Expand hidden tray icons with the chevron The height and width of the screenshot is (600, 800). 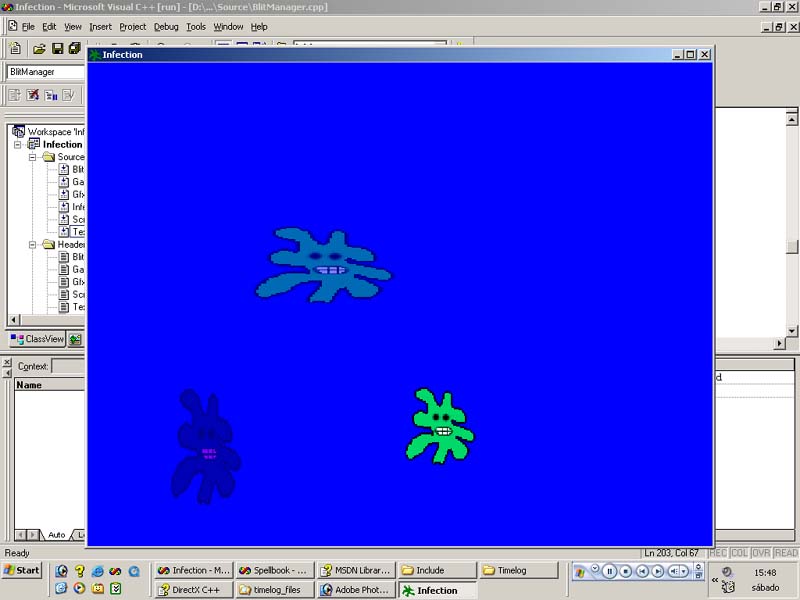715,580
